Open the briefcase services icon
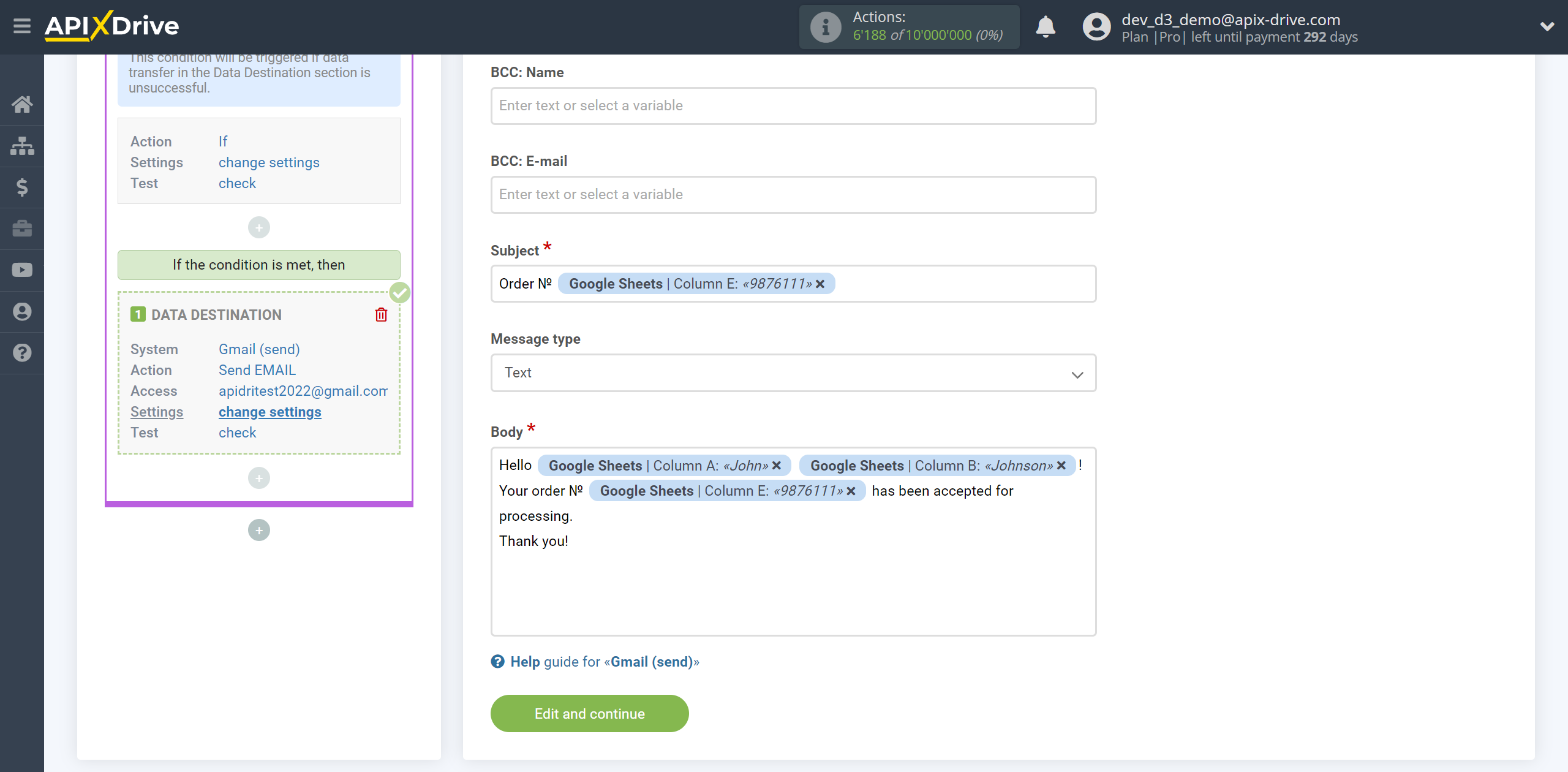The width and height of the screenshot is (1568, 772). tap(22, 229)
